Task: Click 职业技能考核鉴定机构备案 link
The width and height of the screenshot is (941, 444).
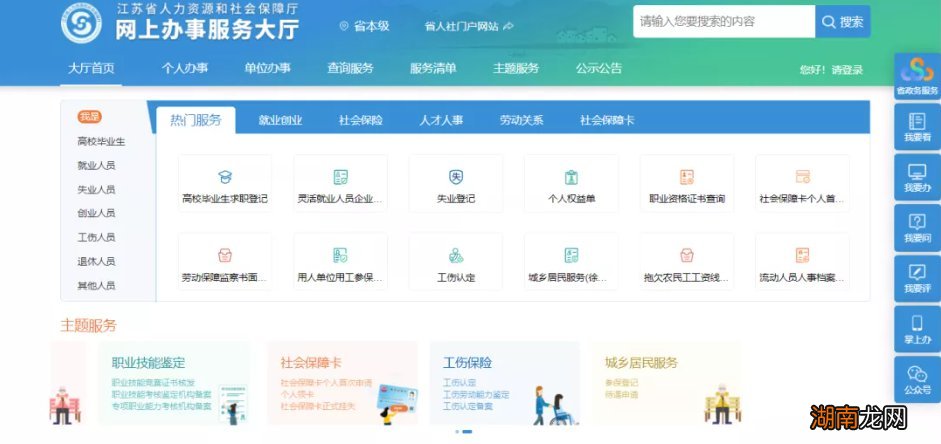Action: (x=161, y=394)
